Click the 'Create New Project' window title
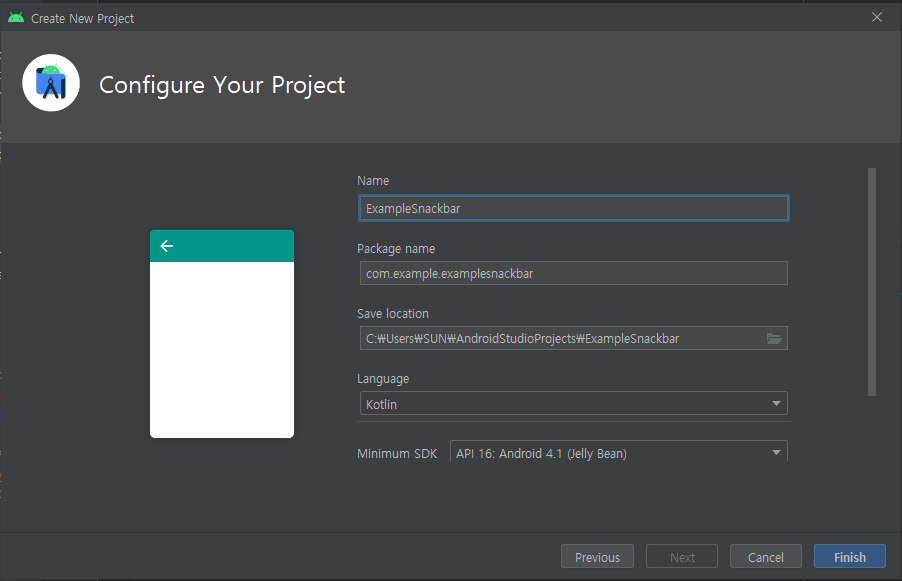The width and height of the screenshot is (902, 581). (82, 18)
